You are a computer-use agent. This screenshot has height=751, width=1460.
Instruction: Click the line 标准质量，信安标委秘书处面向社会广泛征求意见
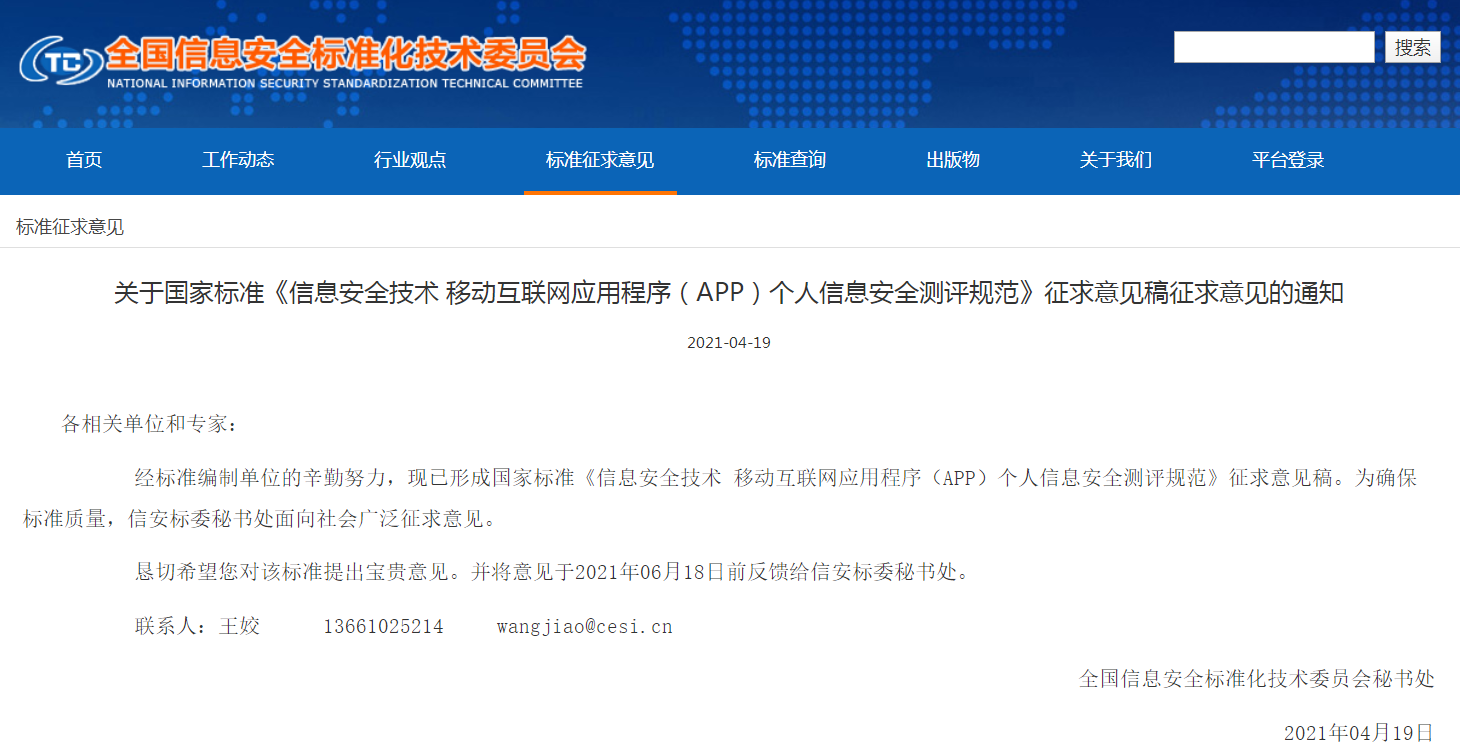[x=260, y=519]
